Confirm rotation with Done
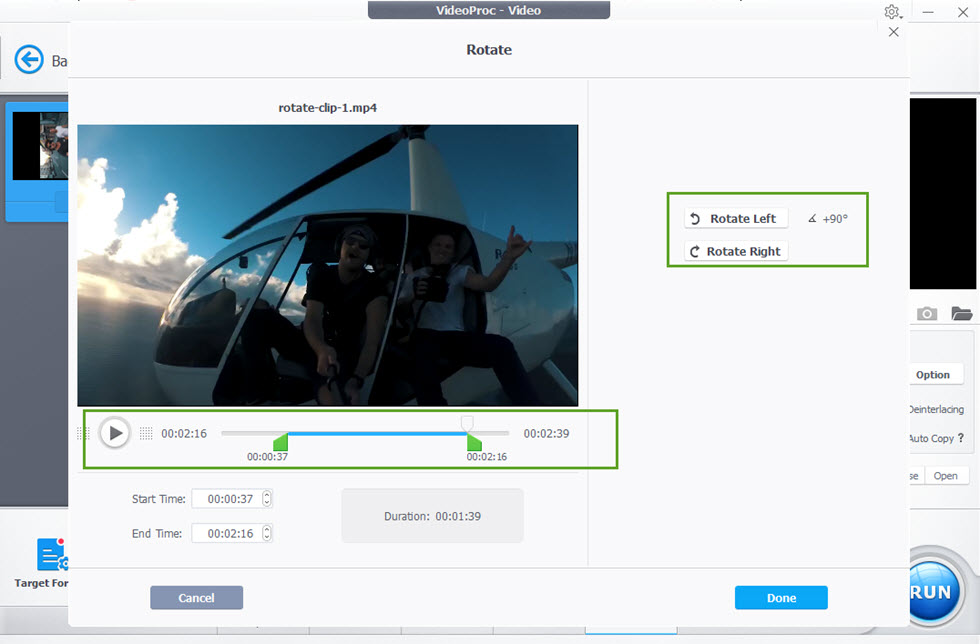This screenshot has height=644, width=980. pyautogui.click(x=781, y=598)
